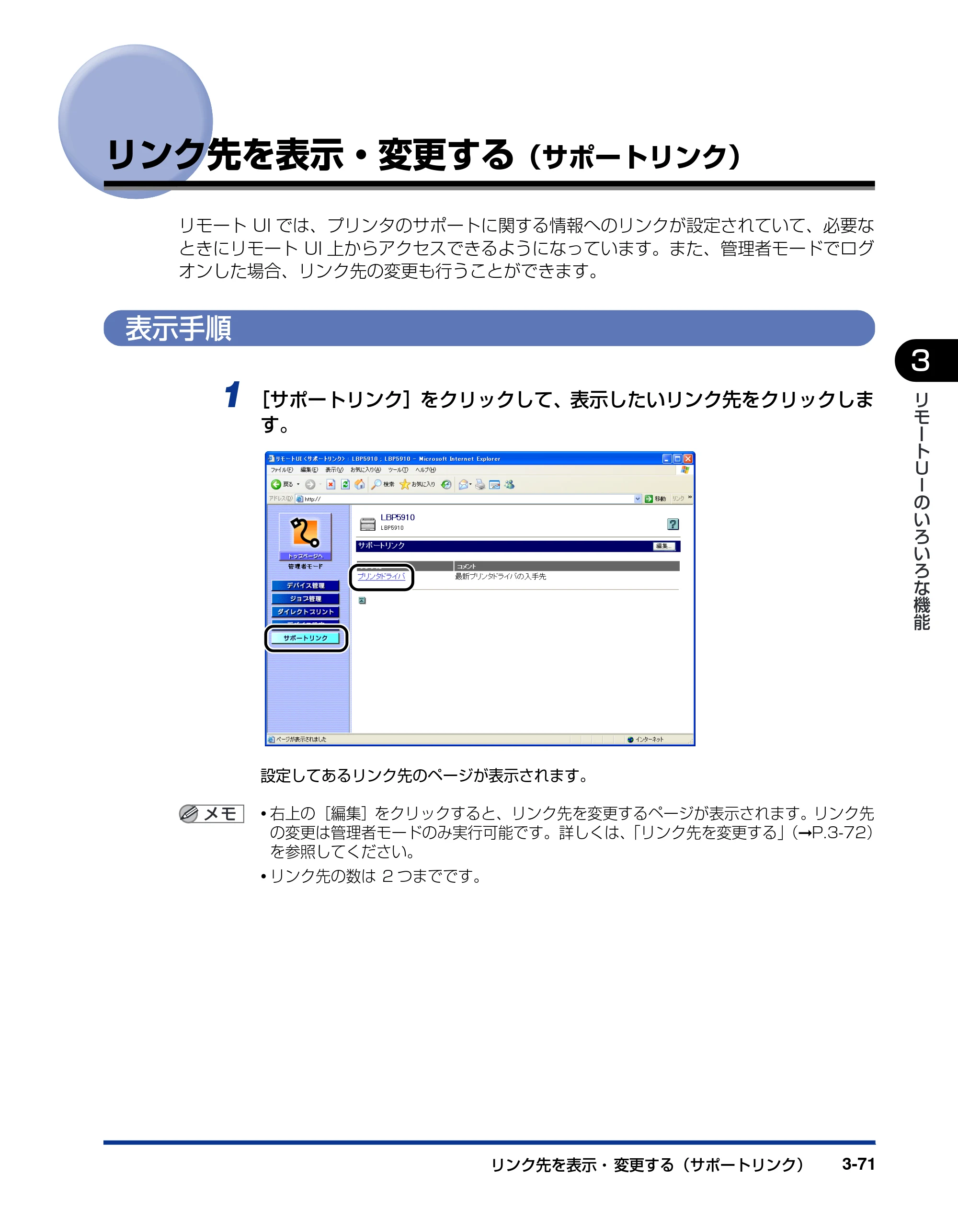Screen dimensions: 958x1232
Task: Open the History clock icon
Action: tap(446, 485)
